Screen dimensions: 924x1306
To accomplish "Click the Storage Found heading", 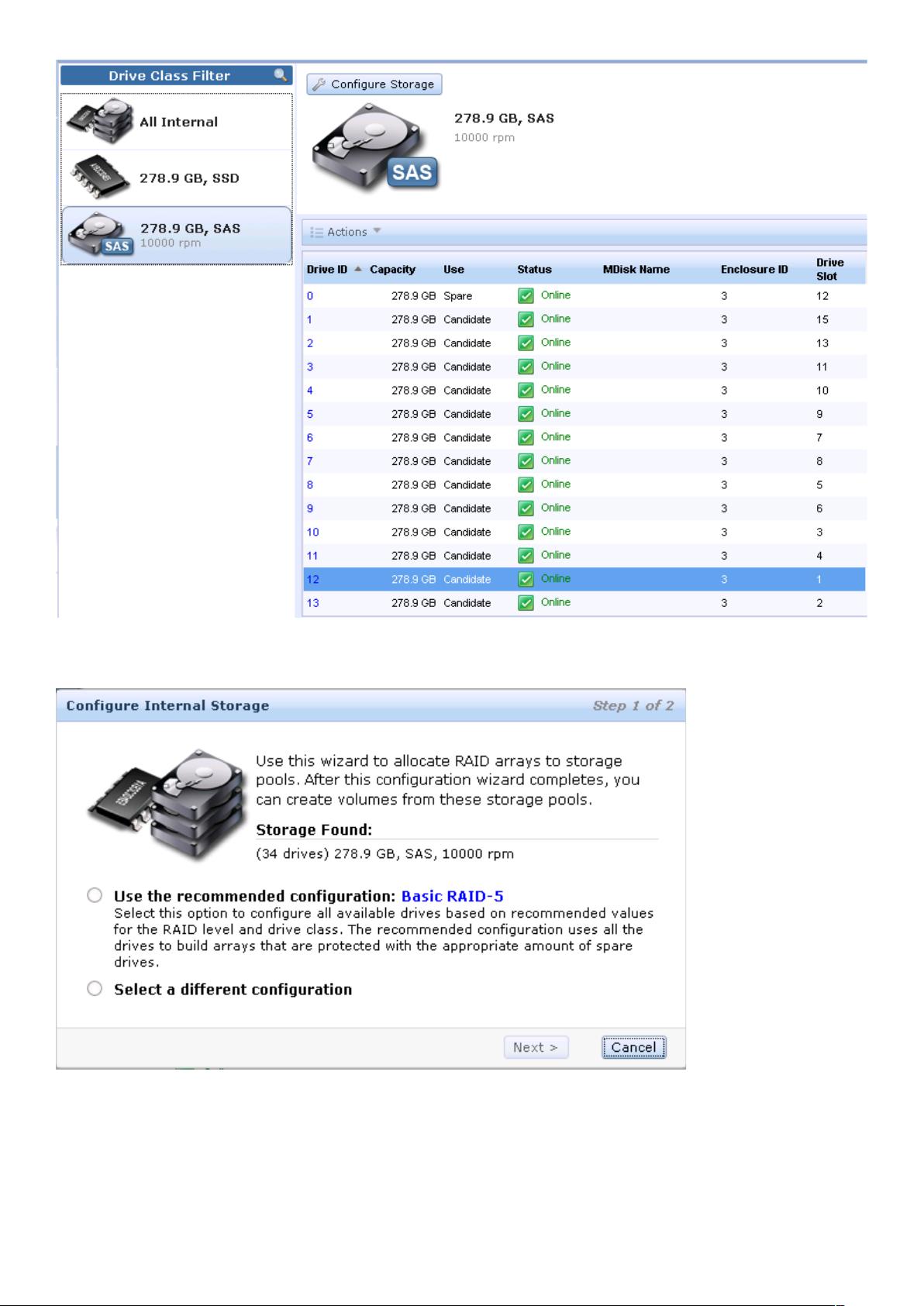I will [x=314, y=829].
